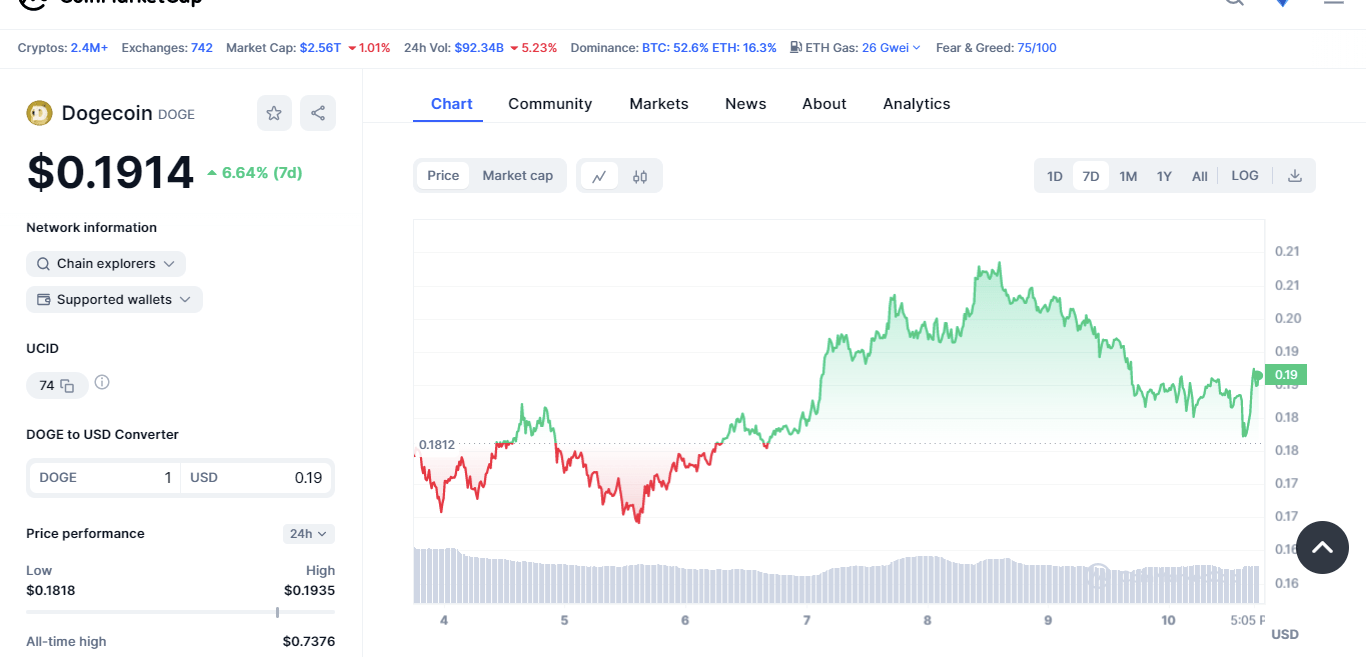The image size is (1366, 657).
Task: Add Dogecoin to watchlist with star icon
Action: coord(274,113)
